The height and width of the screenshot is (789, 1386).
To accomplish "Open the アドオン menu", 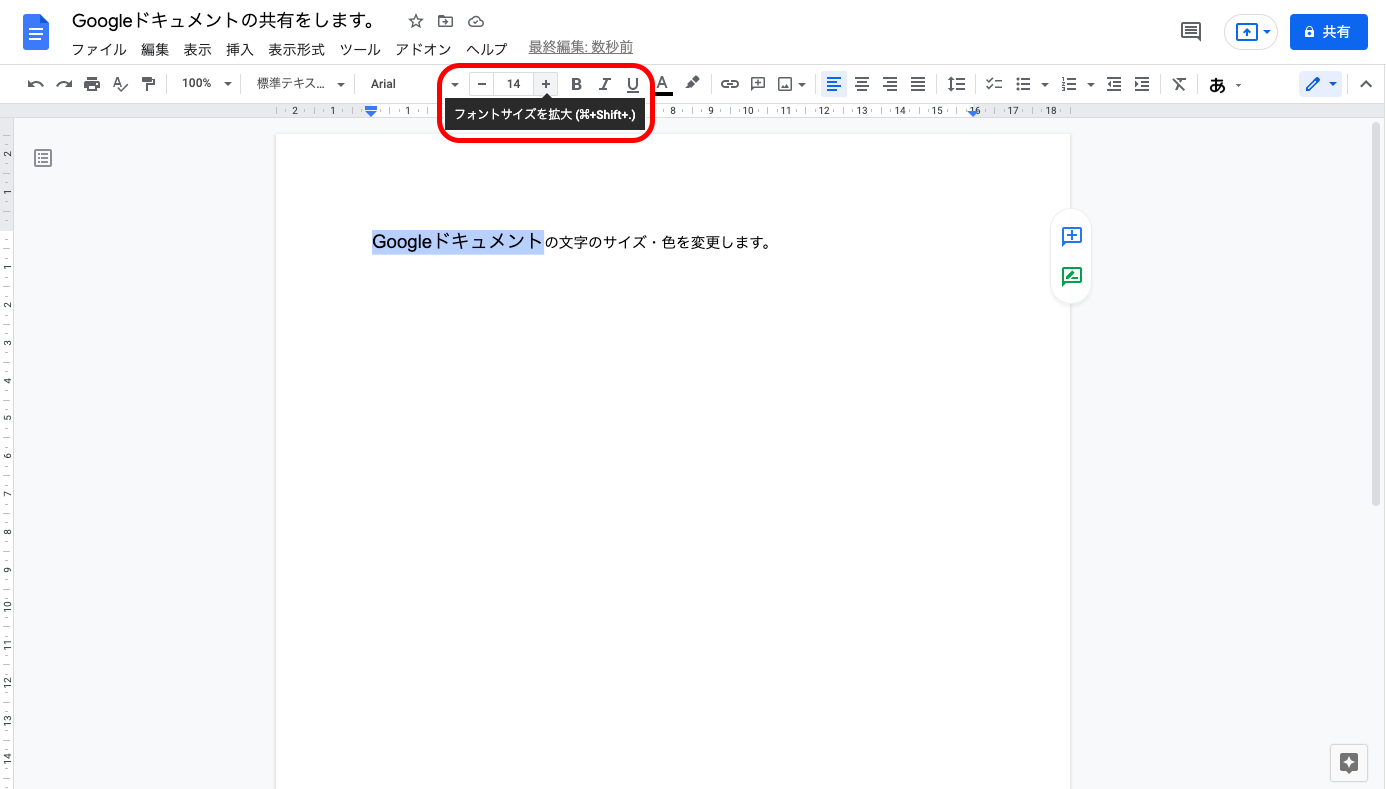I will [x=423, y=49].
